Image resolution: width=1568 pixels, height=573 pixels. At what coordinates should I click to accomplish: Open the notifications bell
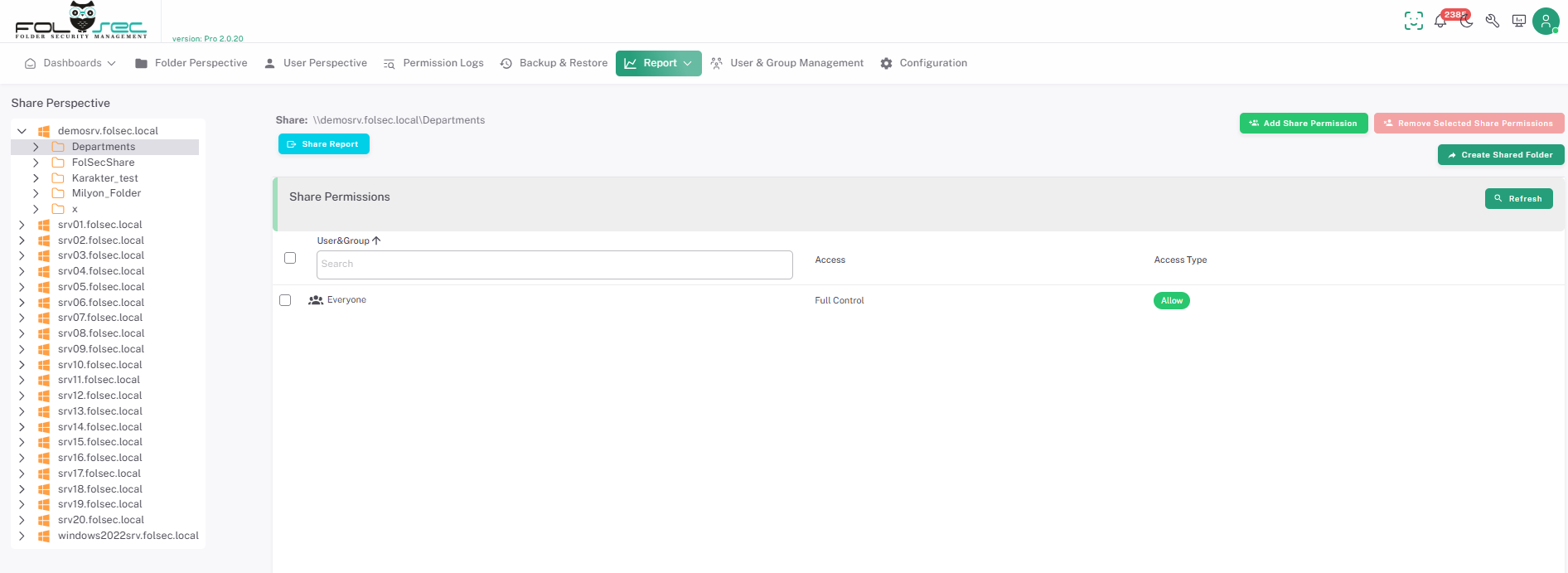[x=1440, y=22]
